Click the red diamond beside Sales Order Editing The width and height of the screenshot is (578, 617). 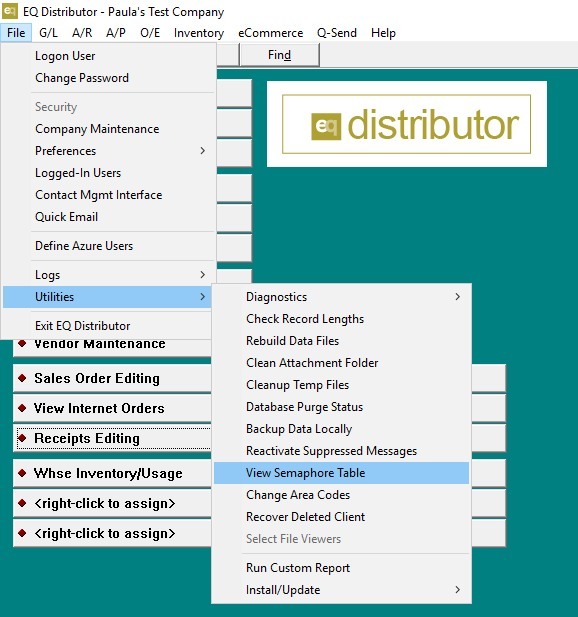click(22, 378)
